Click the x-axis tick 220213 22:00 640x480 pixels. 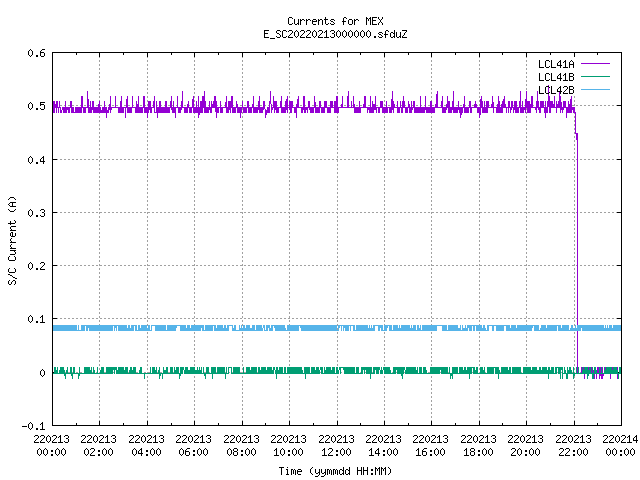click(x=573, y=446)
